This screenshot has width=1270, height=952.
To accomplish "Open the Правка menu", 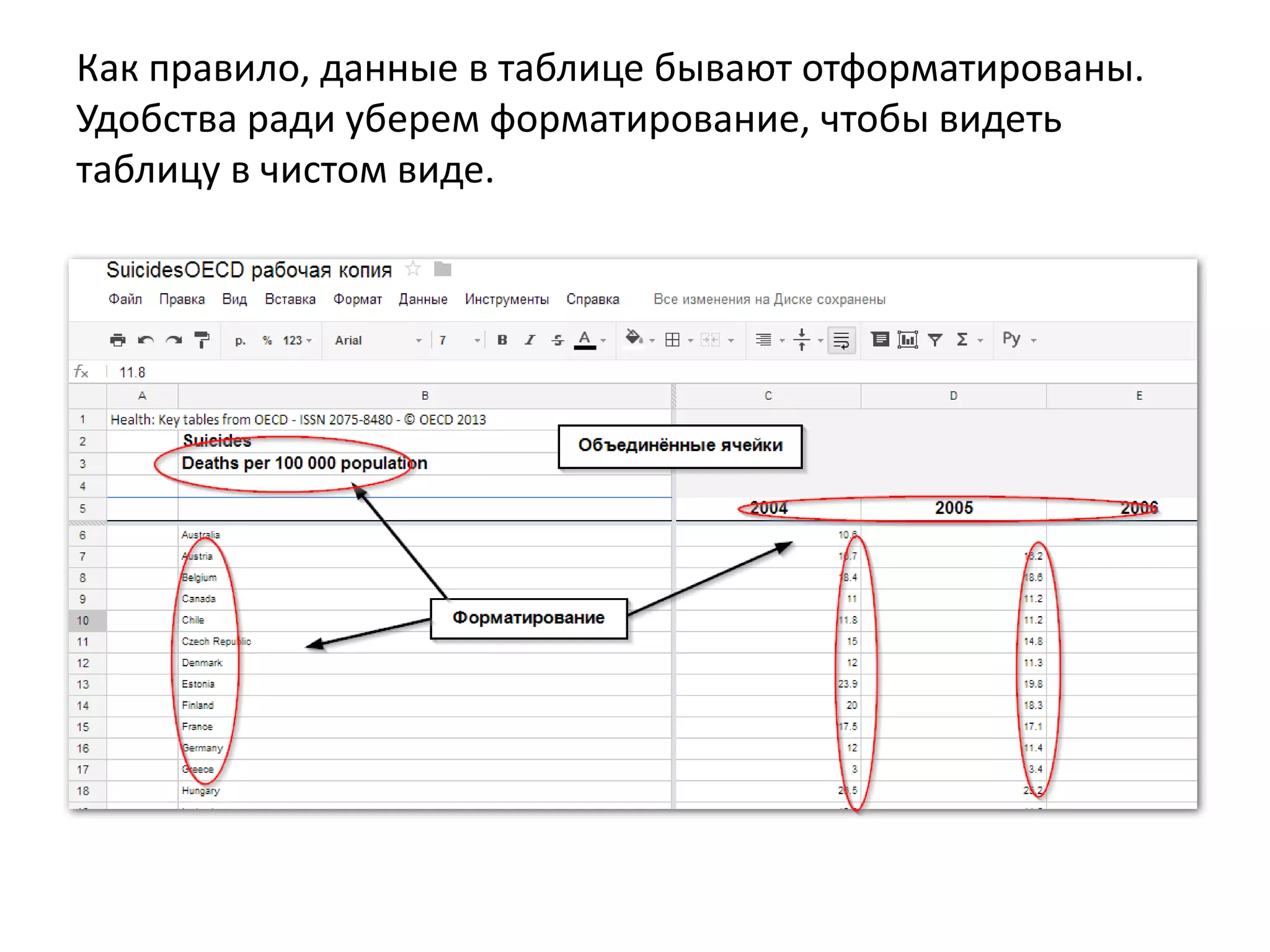I will click(182, 299).
